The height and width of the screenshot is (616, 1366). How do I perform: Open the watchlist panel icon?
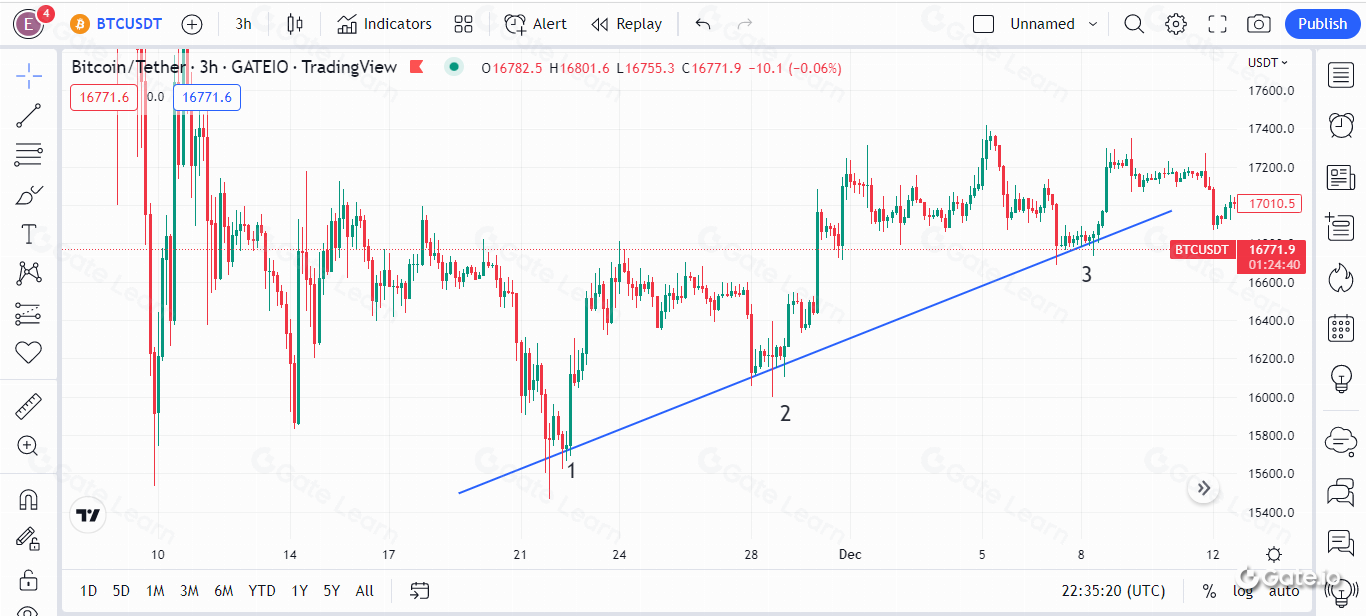point(1340,74)
